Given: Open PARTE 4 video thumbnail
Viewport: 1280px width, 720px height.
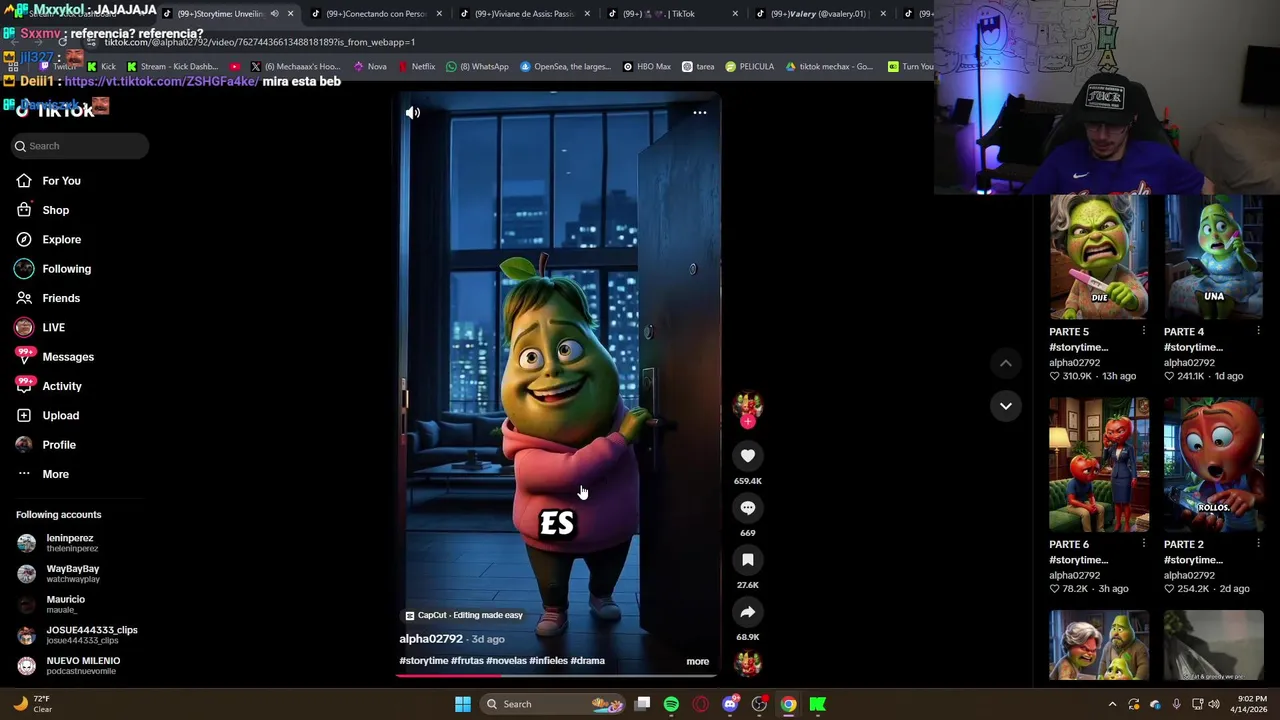Looking at the screenshot, I should [x=1214, y=257].
